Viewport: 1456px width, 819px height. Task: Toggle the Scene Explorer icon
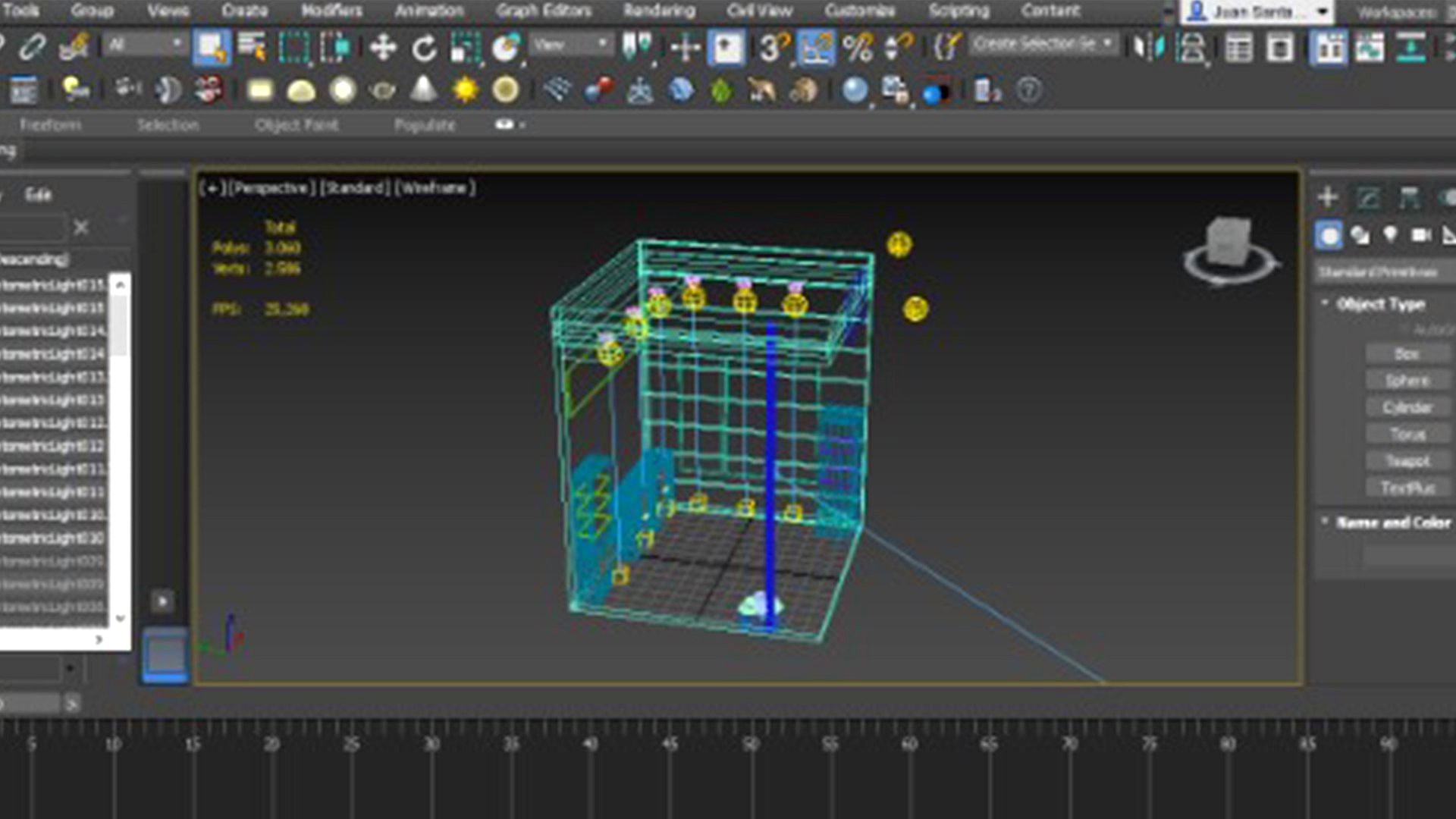pos(1238,49)
